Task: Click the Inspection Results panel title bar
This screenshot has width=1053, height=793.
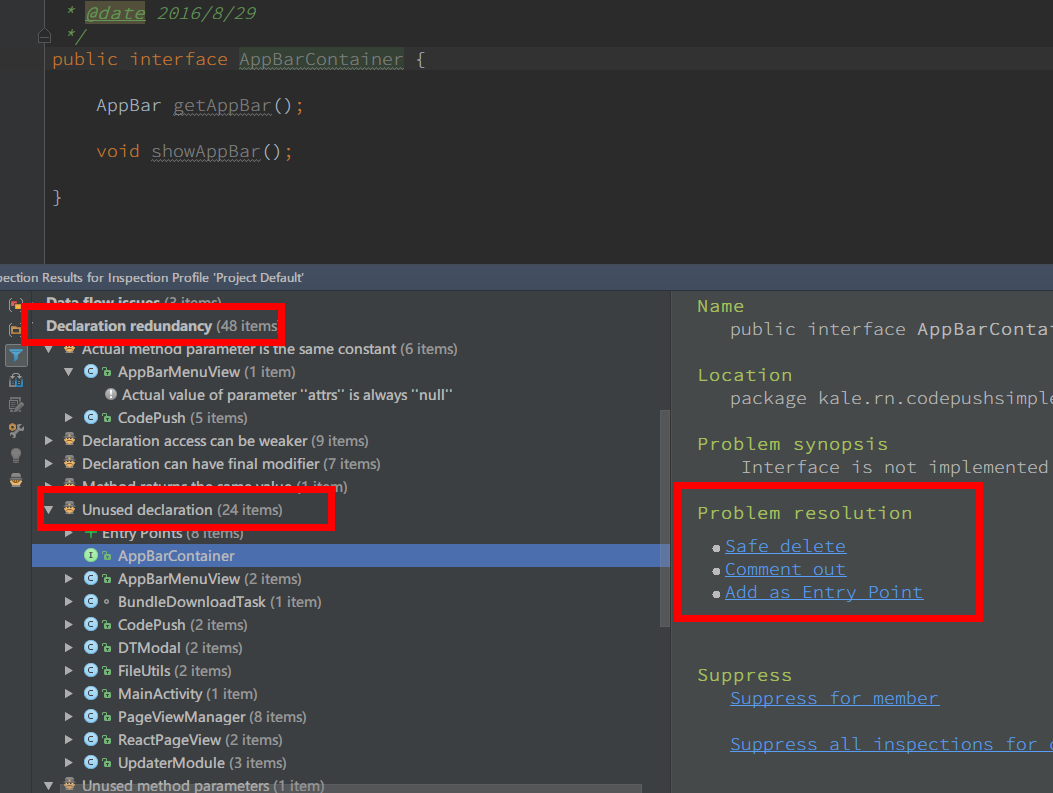Action: [526, 277]
